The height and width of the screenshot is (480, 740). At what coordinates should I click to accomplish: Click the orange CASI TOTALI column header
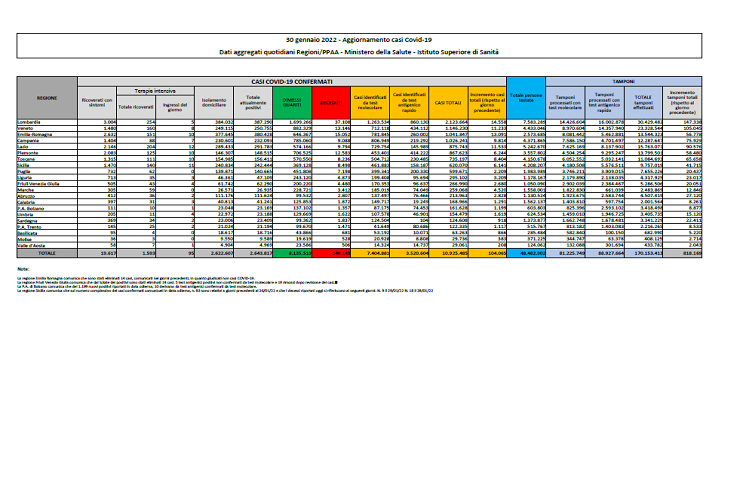(448, 101)
